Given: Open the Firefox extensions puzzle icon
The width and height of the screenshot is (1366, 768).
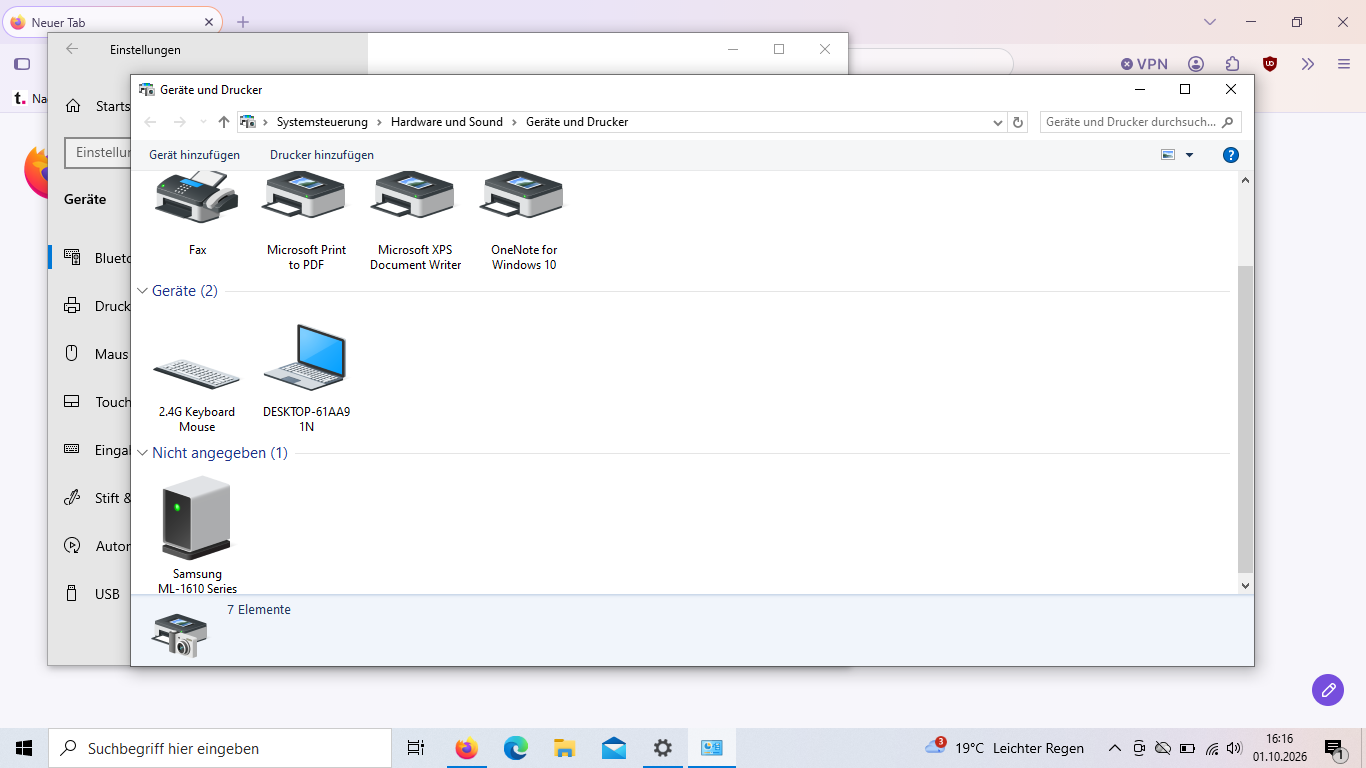Looking at the screenshot, I should pyautogui.click(x=1233, y=64).
